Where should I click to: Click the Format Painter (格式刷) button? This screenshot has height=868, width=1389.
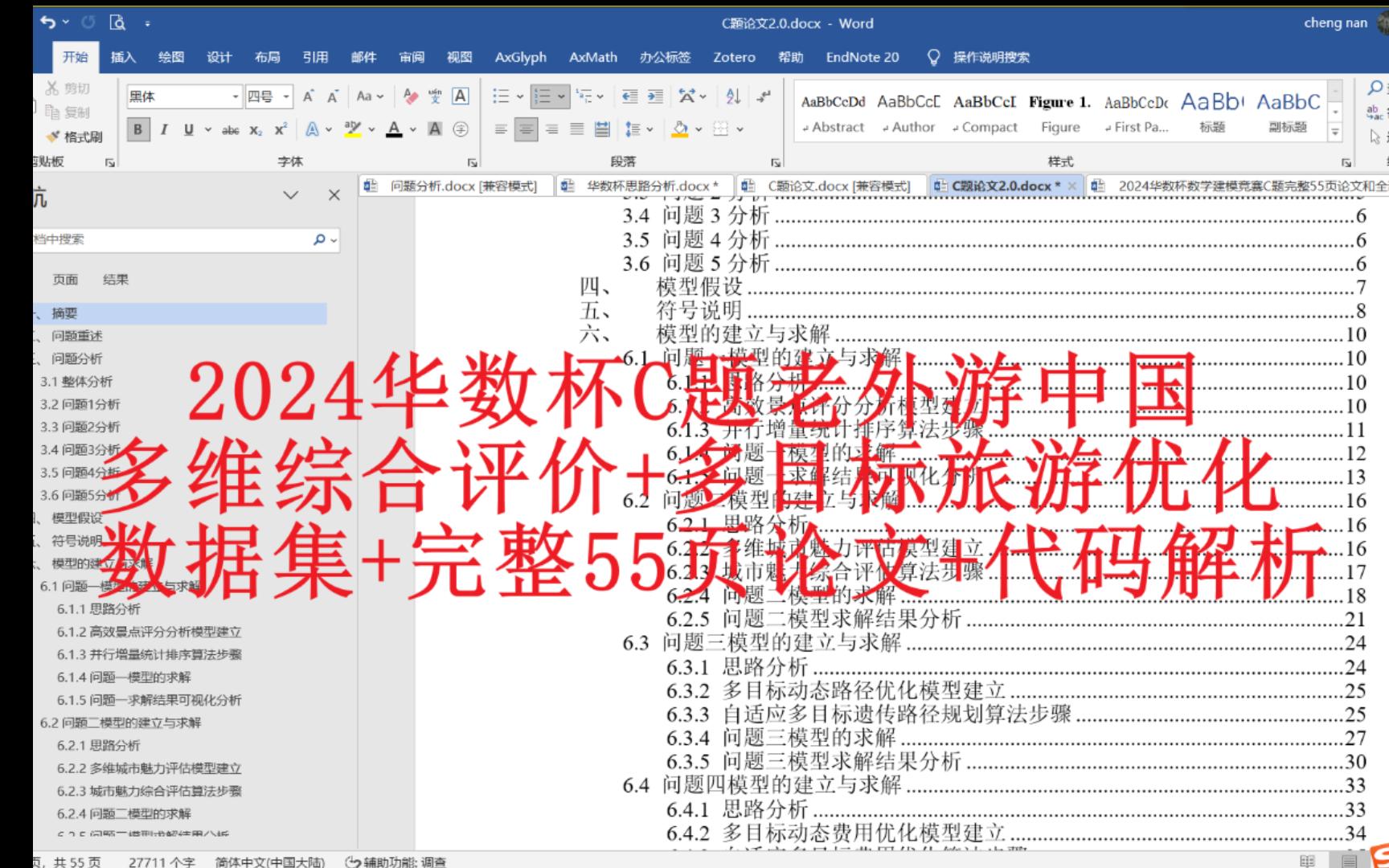(x=75, y=137)
